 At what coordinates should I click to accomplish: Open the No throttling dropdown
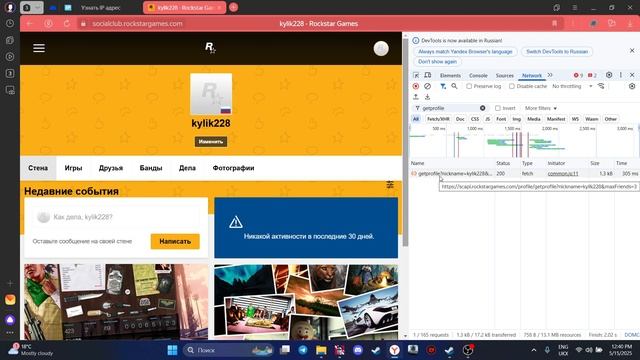(x=572, y=87)
